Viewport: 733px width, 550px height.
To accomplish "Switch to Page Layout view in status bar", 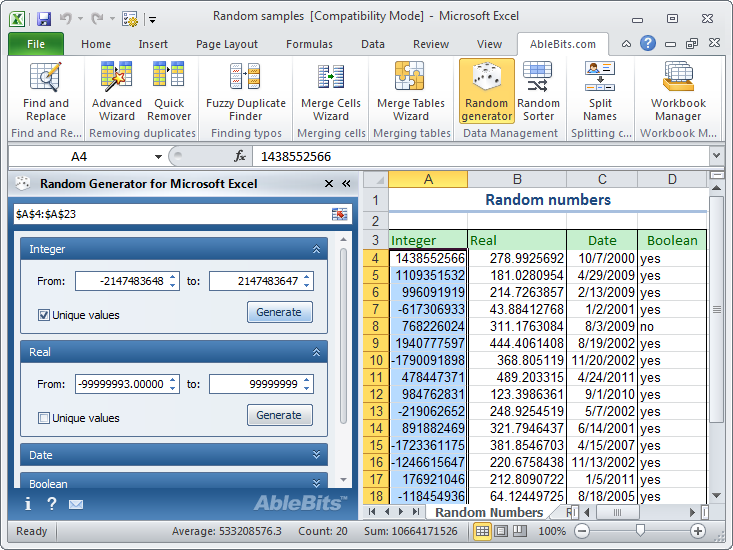I will pos(501,531).
